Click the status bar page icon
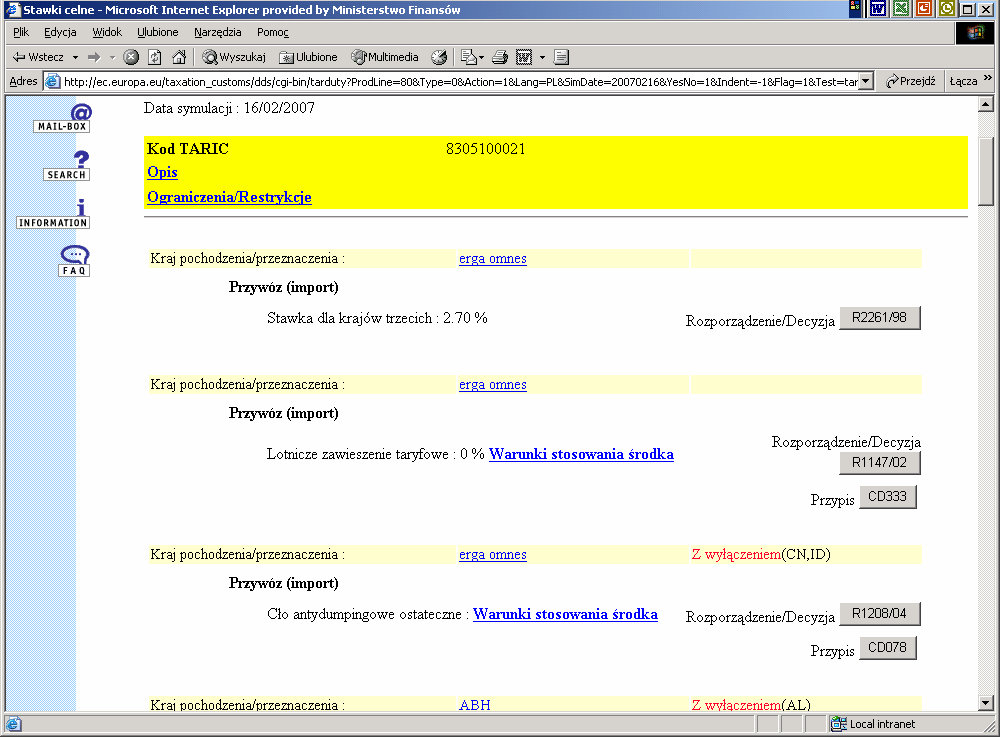 pyautogui.click(x=13, y=724)
